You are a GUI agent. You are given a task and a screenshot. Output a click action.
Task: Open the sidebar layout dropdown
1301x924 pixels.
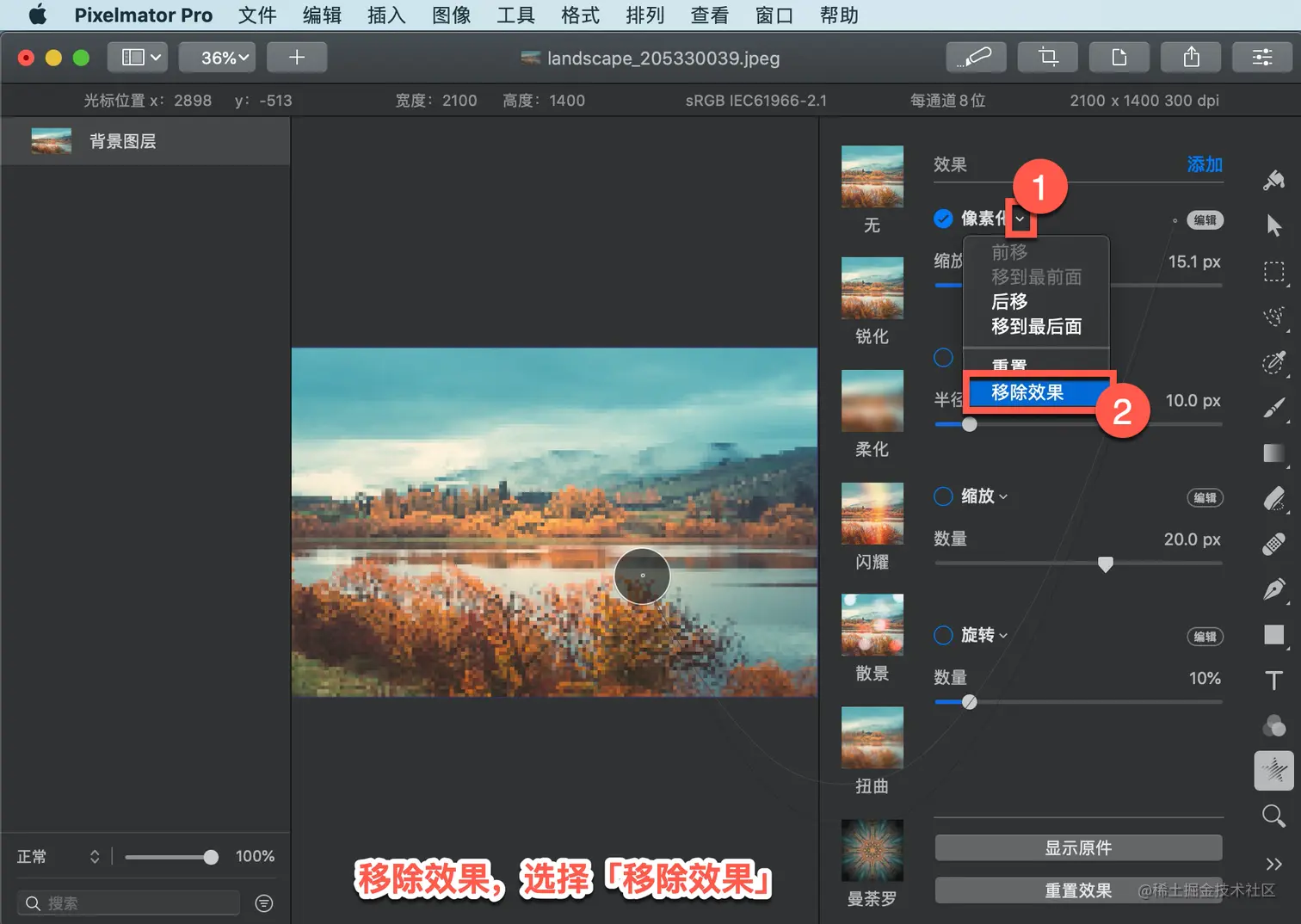tap(138, 58)
